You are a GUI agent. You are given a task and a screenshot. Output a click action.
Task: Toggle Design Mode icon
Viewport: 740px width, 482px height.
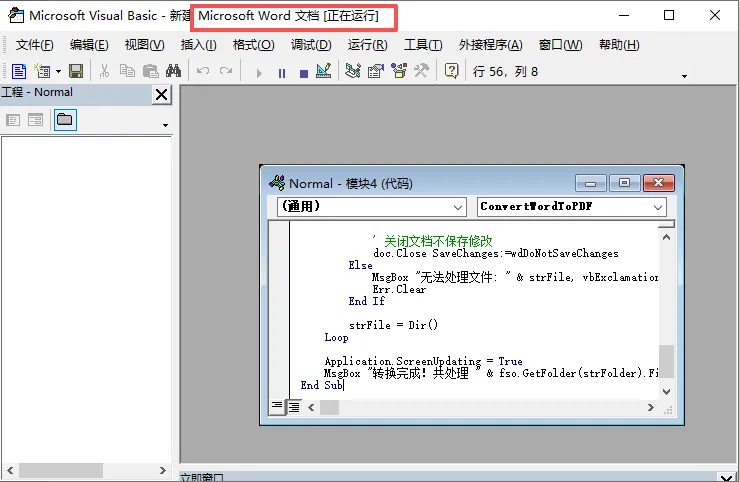[x=324, y=71]
